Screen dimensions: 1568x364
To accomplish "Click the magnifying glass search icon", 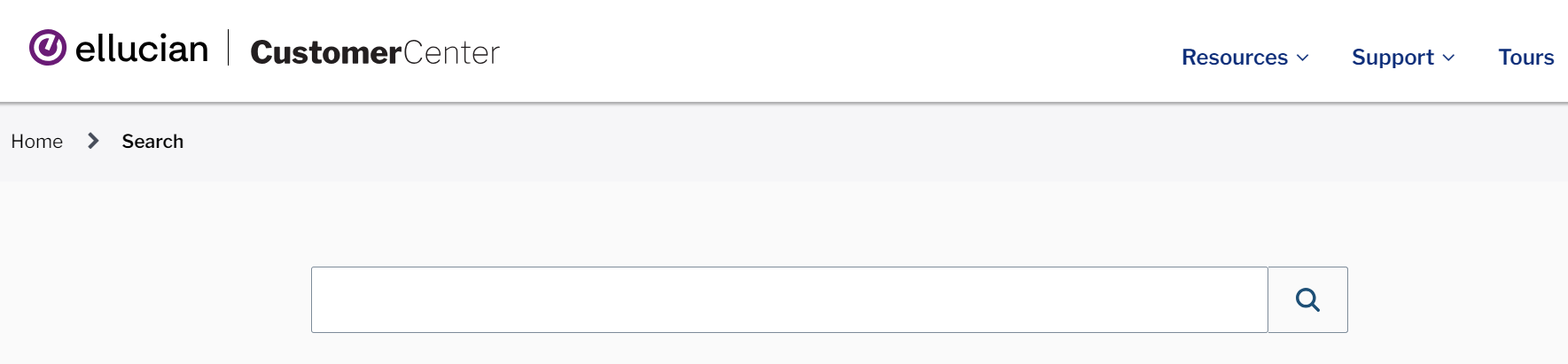I will pyautogui.click(x=1307, y=300).
